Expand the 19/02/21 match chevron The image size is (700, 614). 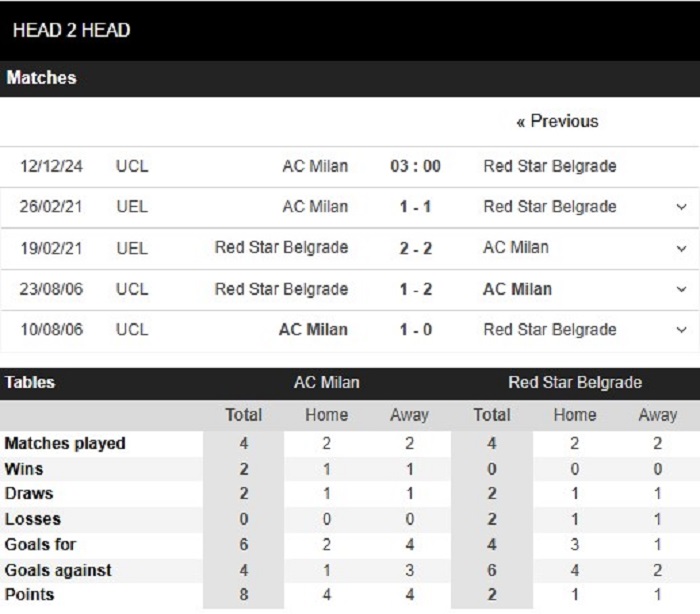pyautogui.click(x=681, y=248)
